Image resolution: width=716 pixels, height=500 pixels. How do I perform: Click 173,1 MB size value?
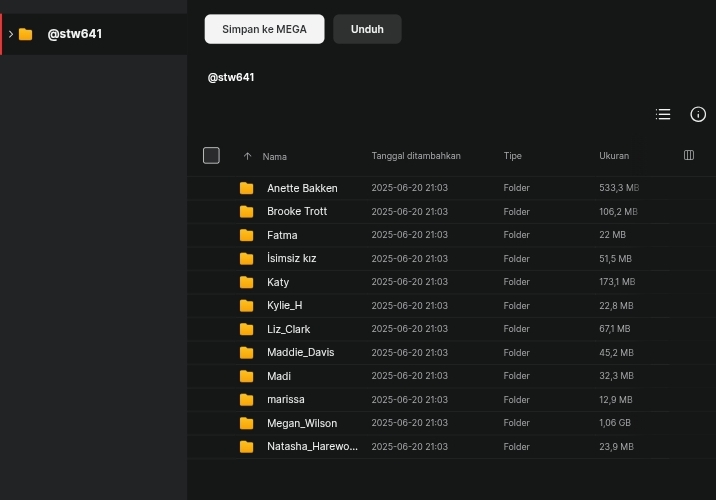[x=617, y=282]
